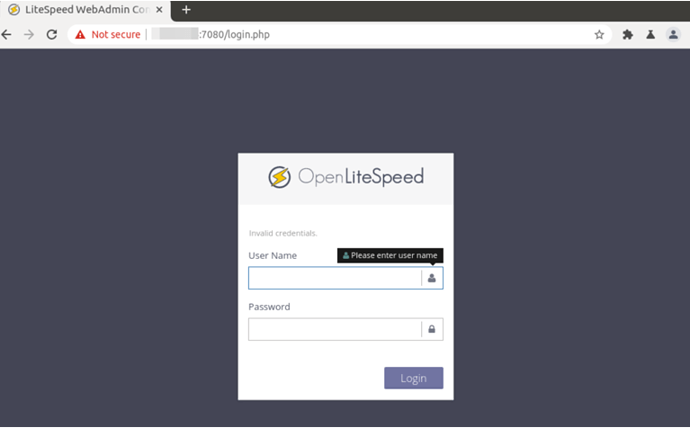Click the OpenLiteSpeed logo
Screen dimensions: 690x428
[x=346, y=177]
